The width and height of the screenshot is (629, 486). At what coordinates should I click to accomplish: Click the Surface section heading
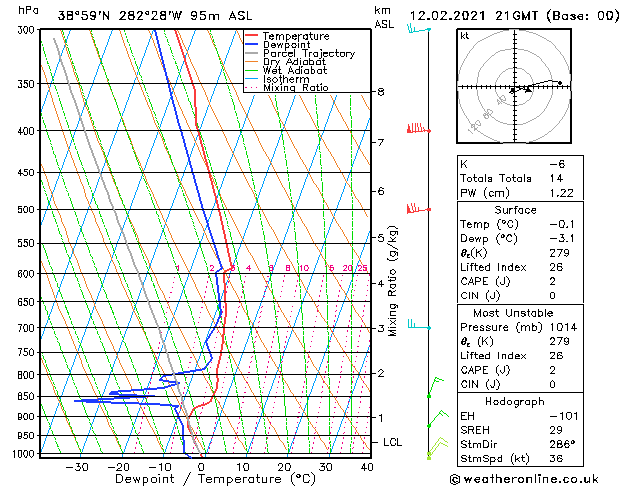(x=515, y=210)
